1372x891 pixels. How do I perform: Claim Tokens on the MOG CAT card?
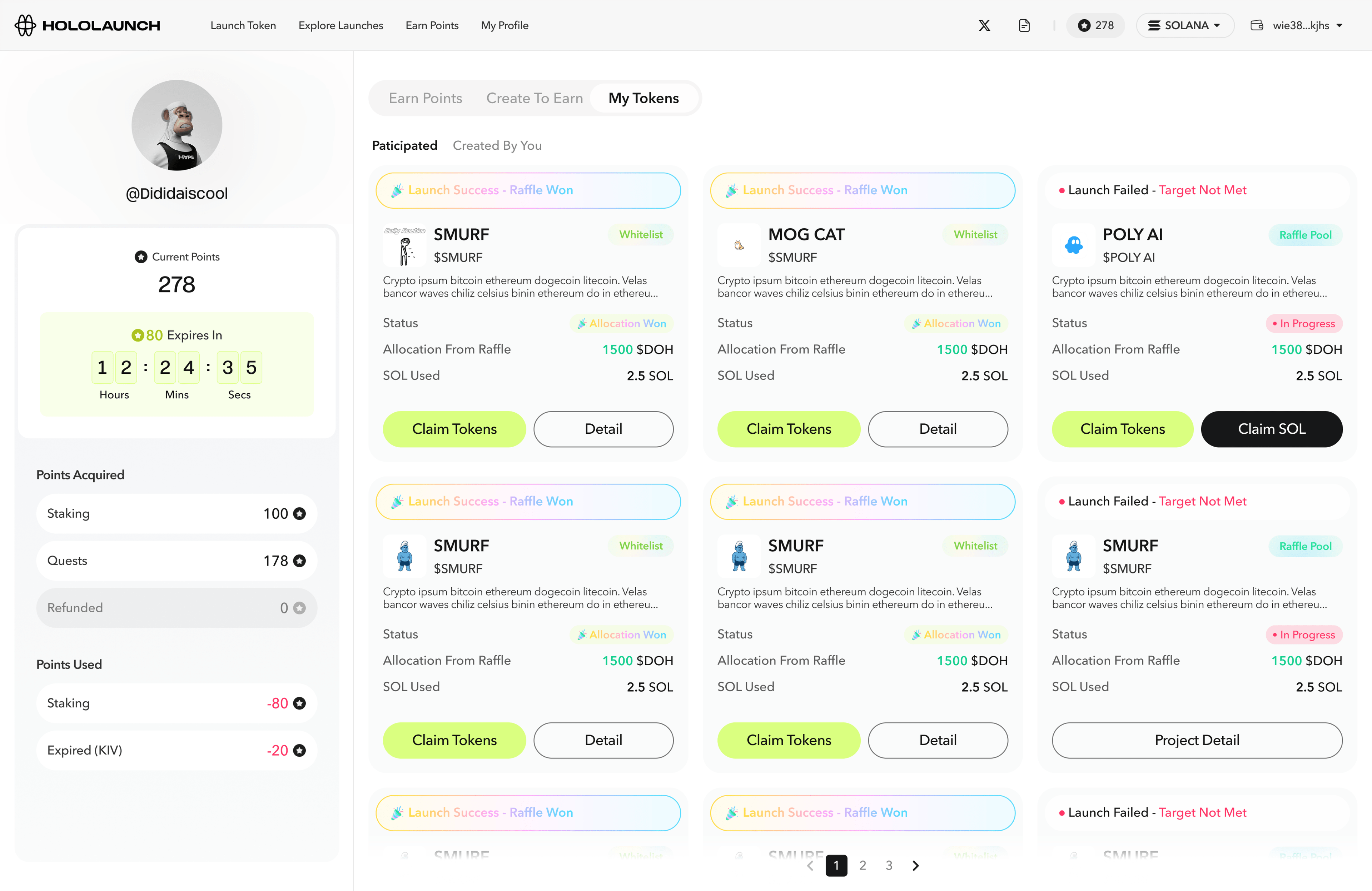coord(789,429)
